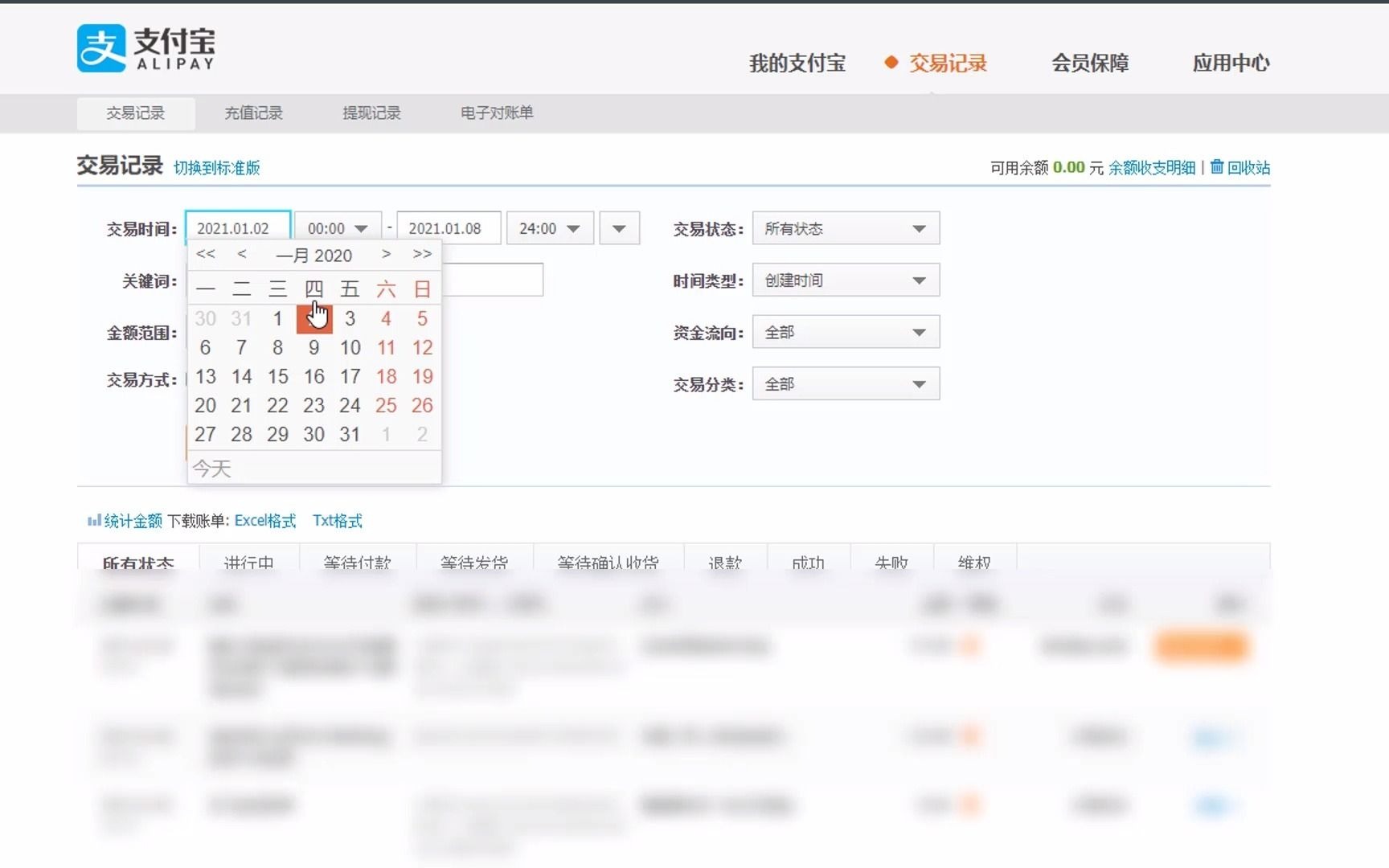
Task: Select the 等待付款 results tab
Action: pos(358,559)
